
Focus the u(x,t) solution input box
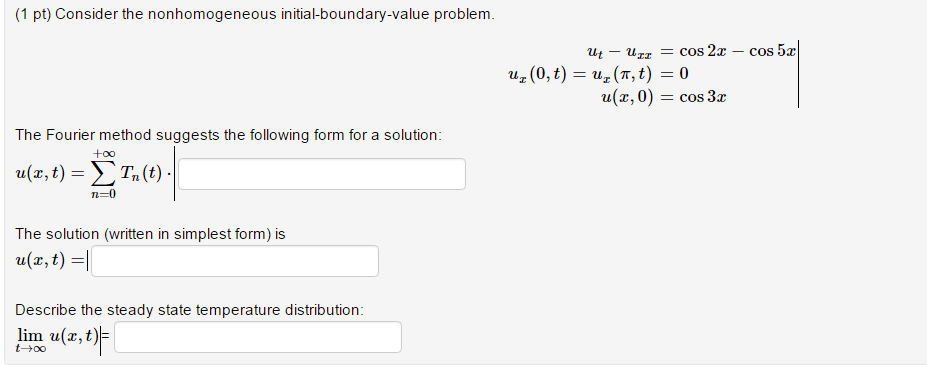(235, 261)
